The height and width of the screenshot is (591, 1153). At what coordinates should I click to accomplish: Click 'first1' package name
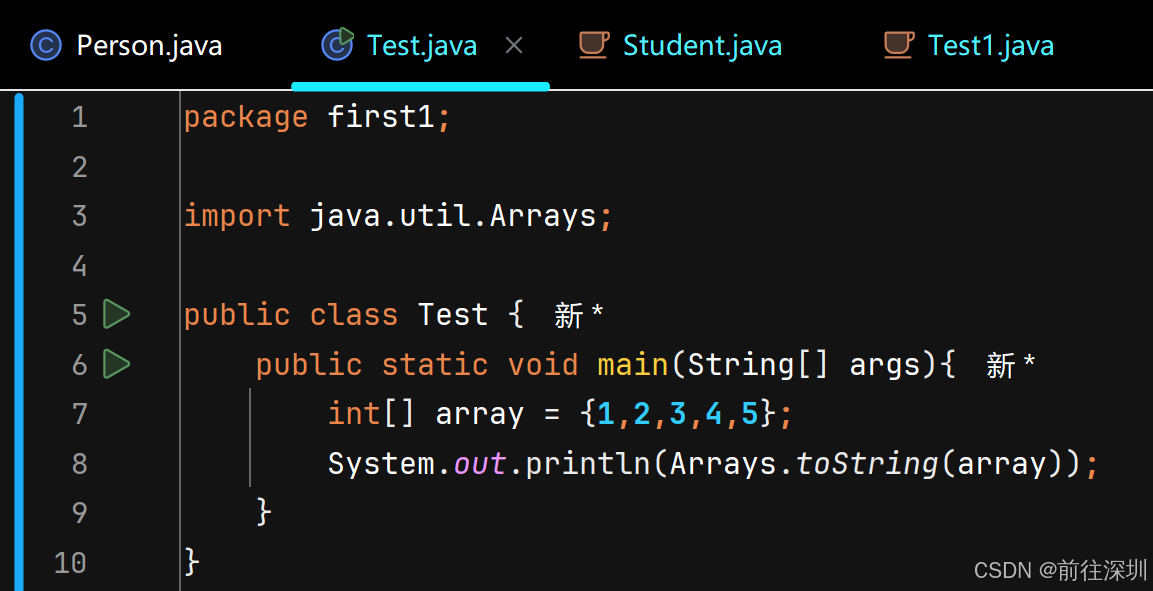click(381, 116)
